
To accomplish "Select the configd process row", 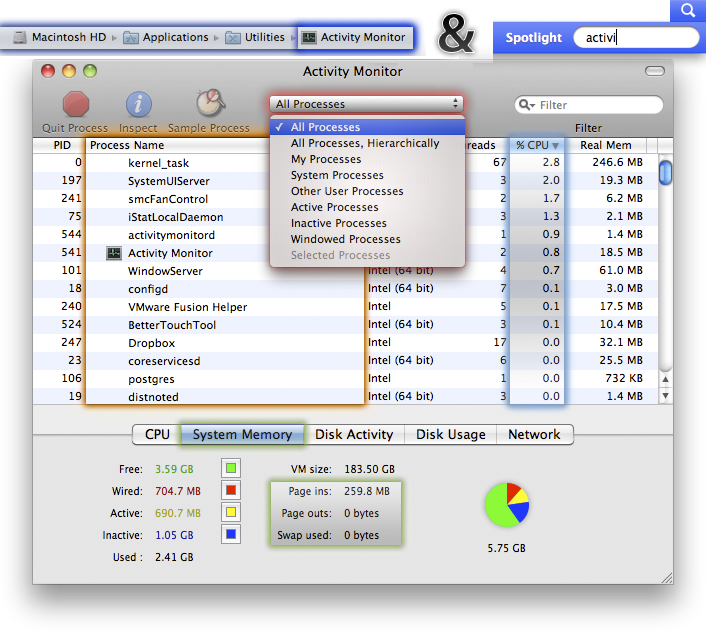I will (x=345, y=289).
